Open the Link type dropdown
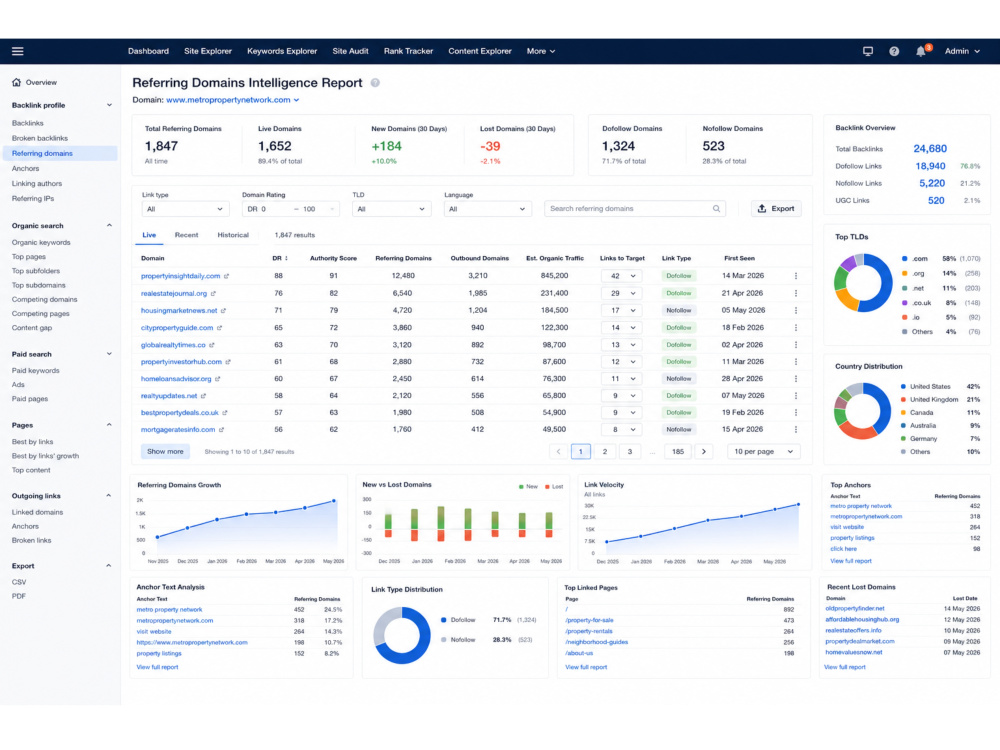This screenshot has height=750, width=1000. [x=185, y=209]
